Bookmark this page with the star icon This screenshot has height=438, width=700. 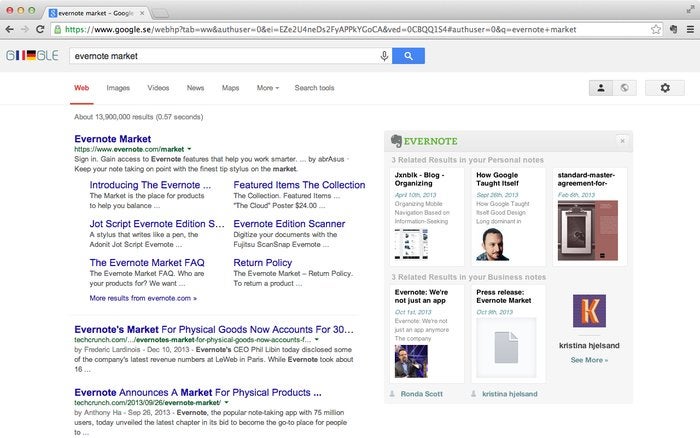click(x=655, y=29)
